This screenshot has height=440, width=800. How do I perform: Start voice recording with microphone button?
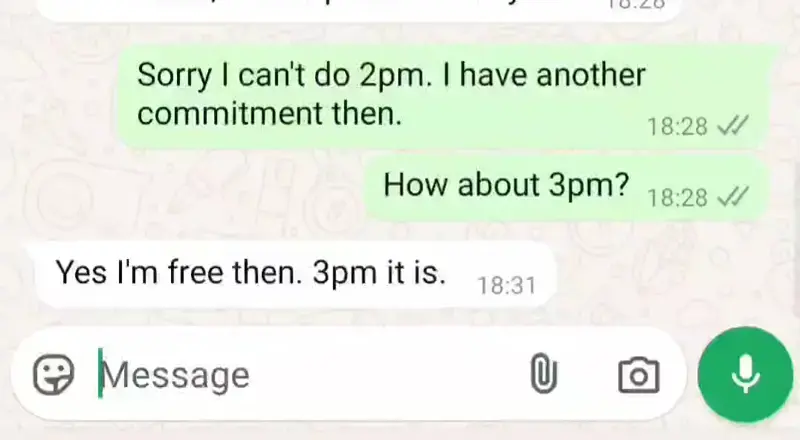(x=745, y=375)
